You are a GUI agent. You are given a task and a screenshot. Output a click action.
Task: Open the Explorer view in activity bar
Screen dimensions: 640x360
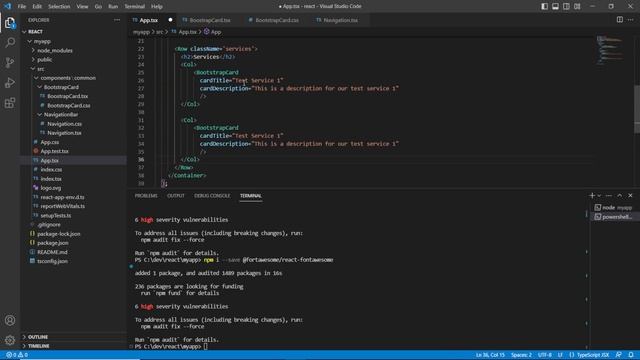(10, 23)
